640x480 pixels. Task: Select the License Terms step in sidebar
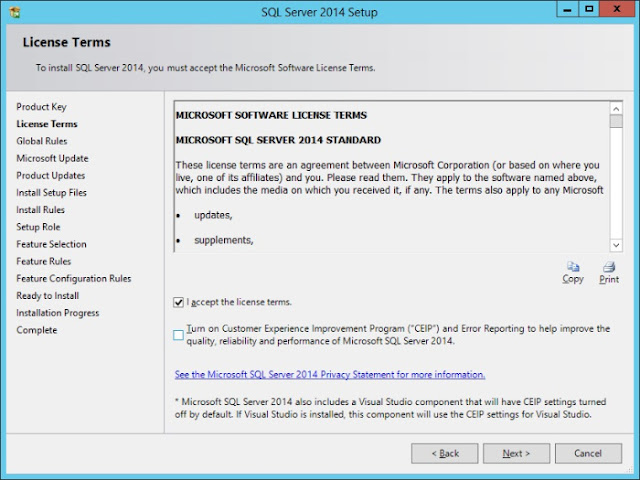(x=47, y=124)
